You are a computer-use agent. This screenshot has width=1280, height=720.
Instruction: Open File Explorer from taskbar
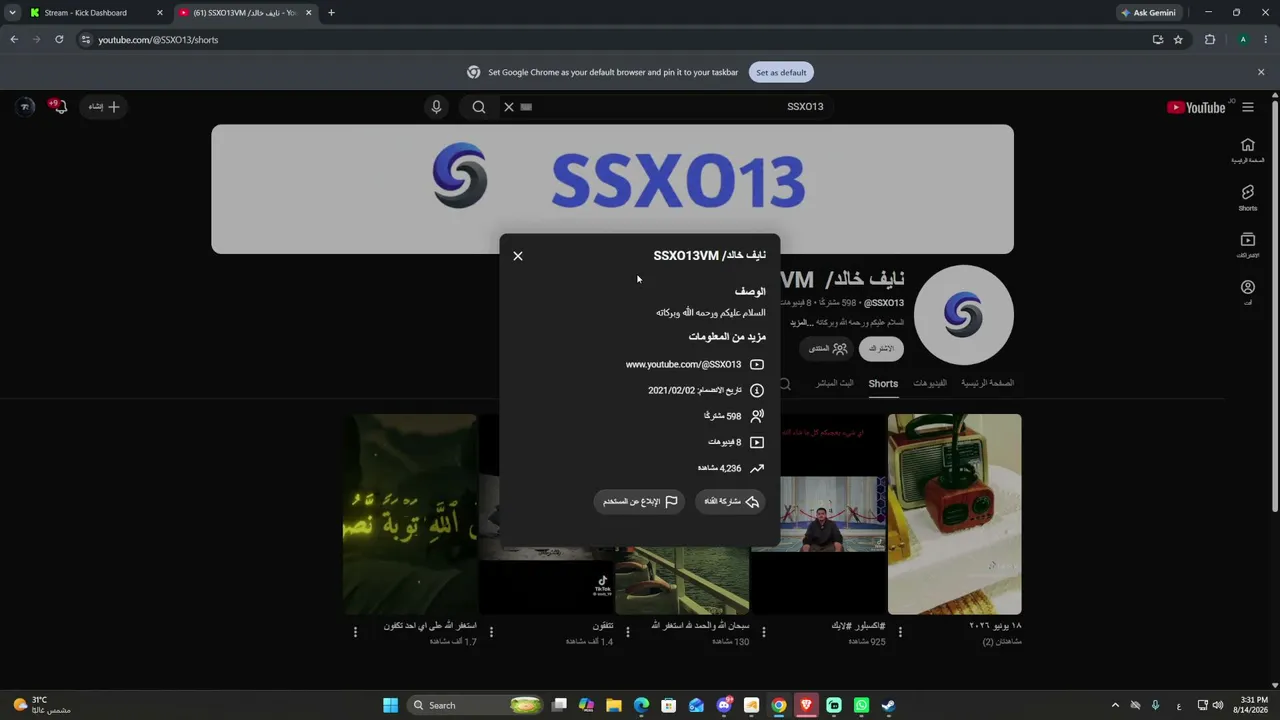click(x=614, y=705)
